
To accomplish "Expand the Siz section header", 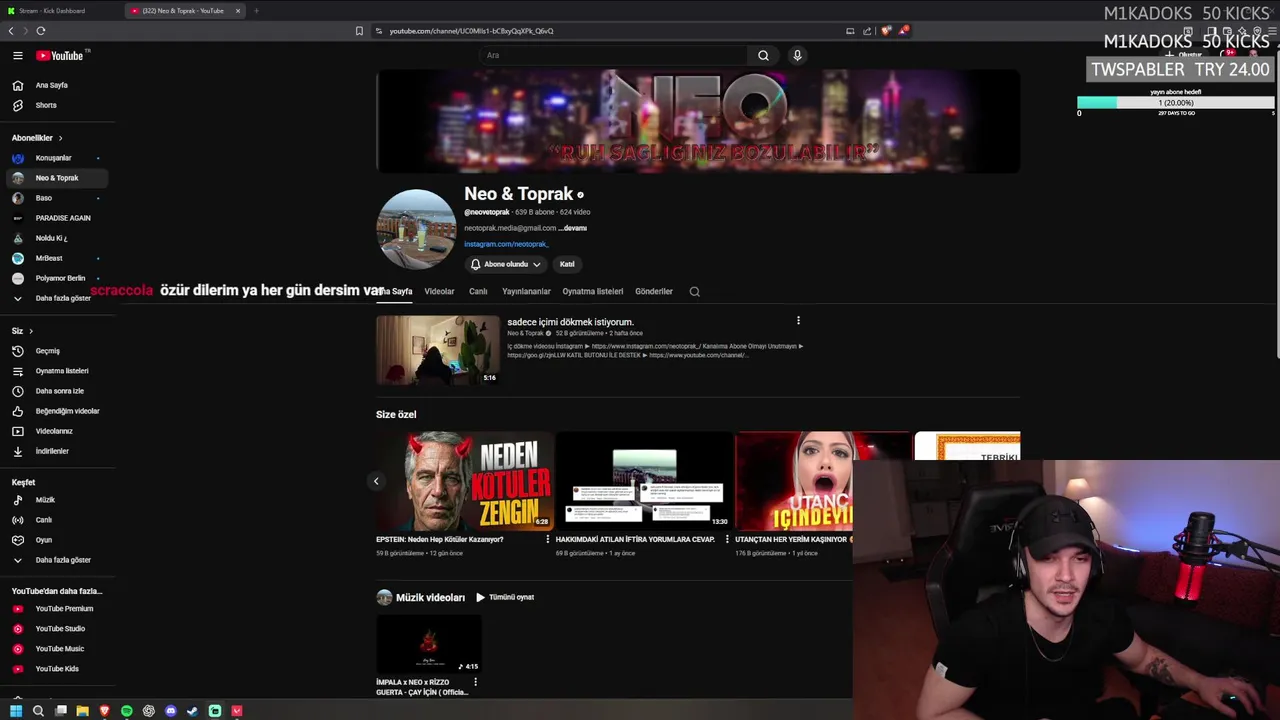I will pyautogui.click(x=22, y=331).
